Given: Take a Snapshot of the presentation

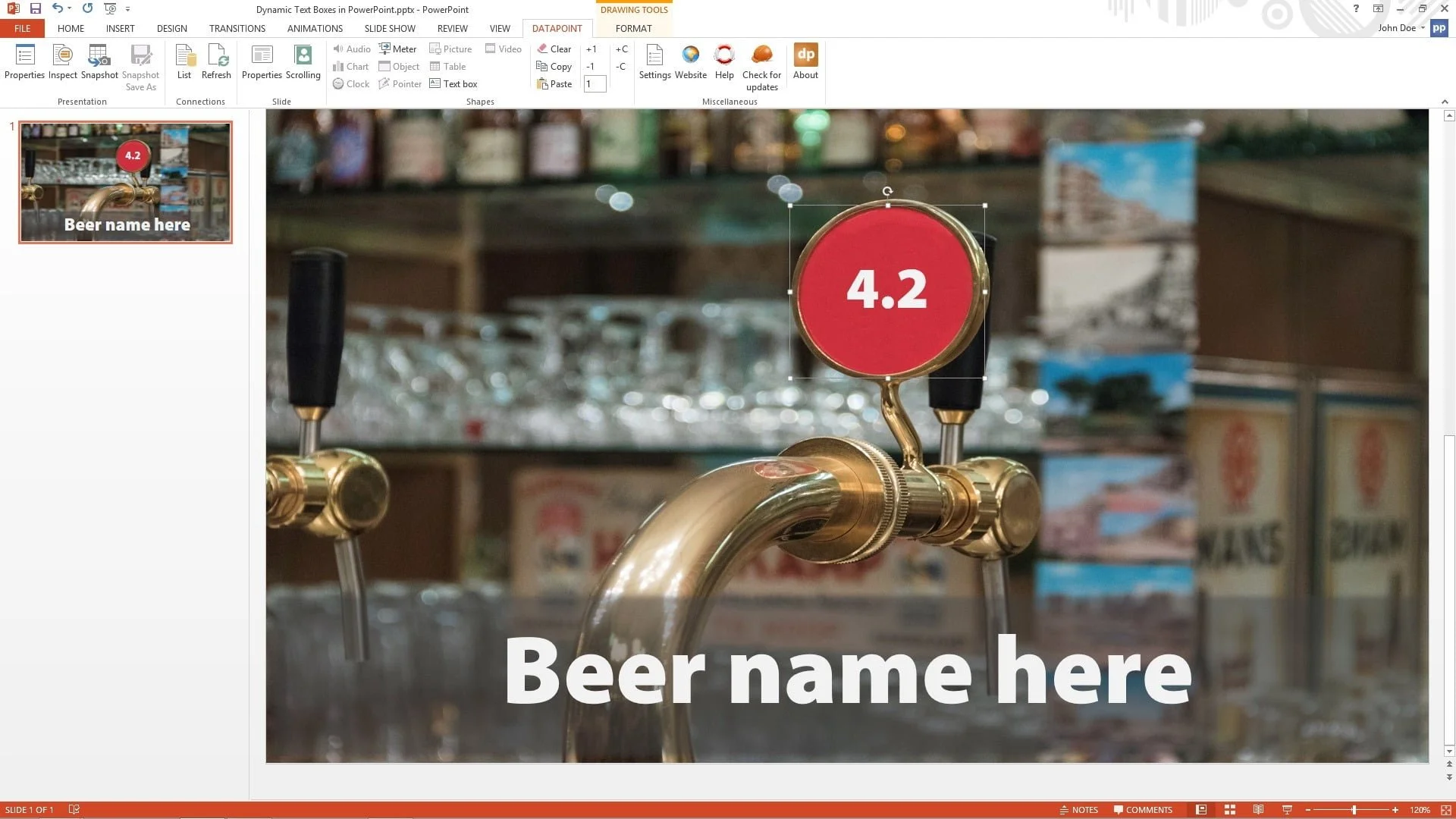Looking at the screenshot, I should point(99,64).
